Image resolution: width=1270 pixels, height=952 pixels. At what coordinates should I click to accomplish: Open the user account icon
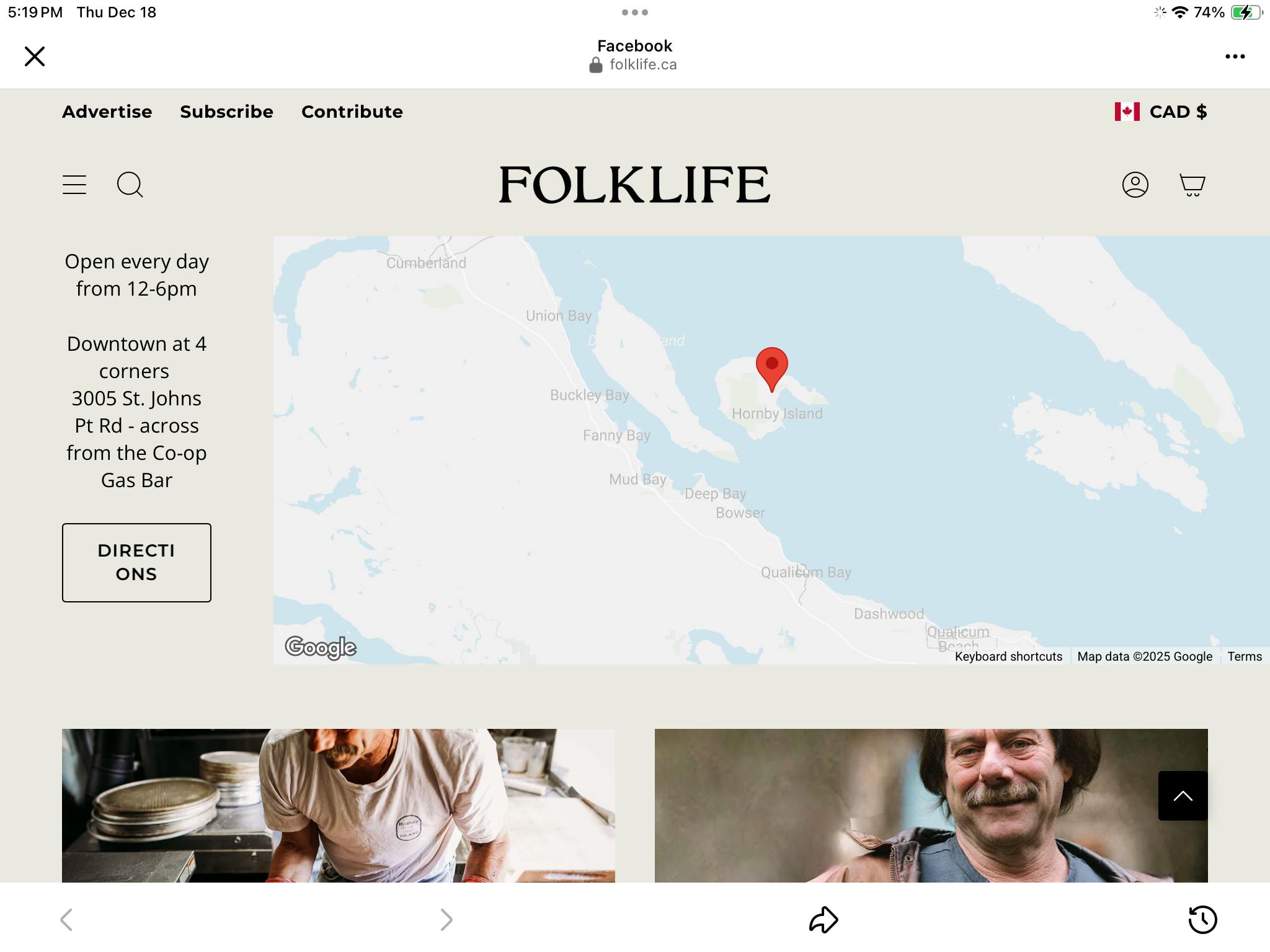tap(1135, 185)
